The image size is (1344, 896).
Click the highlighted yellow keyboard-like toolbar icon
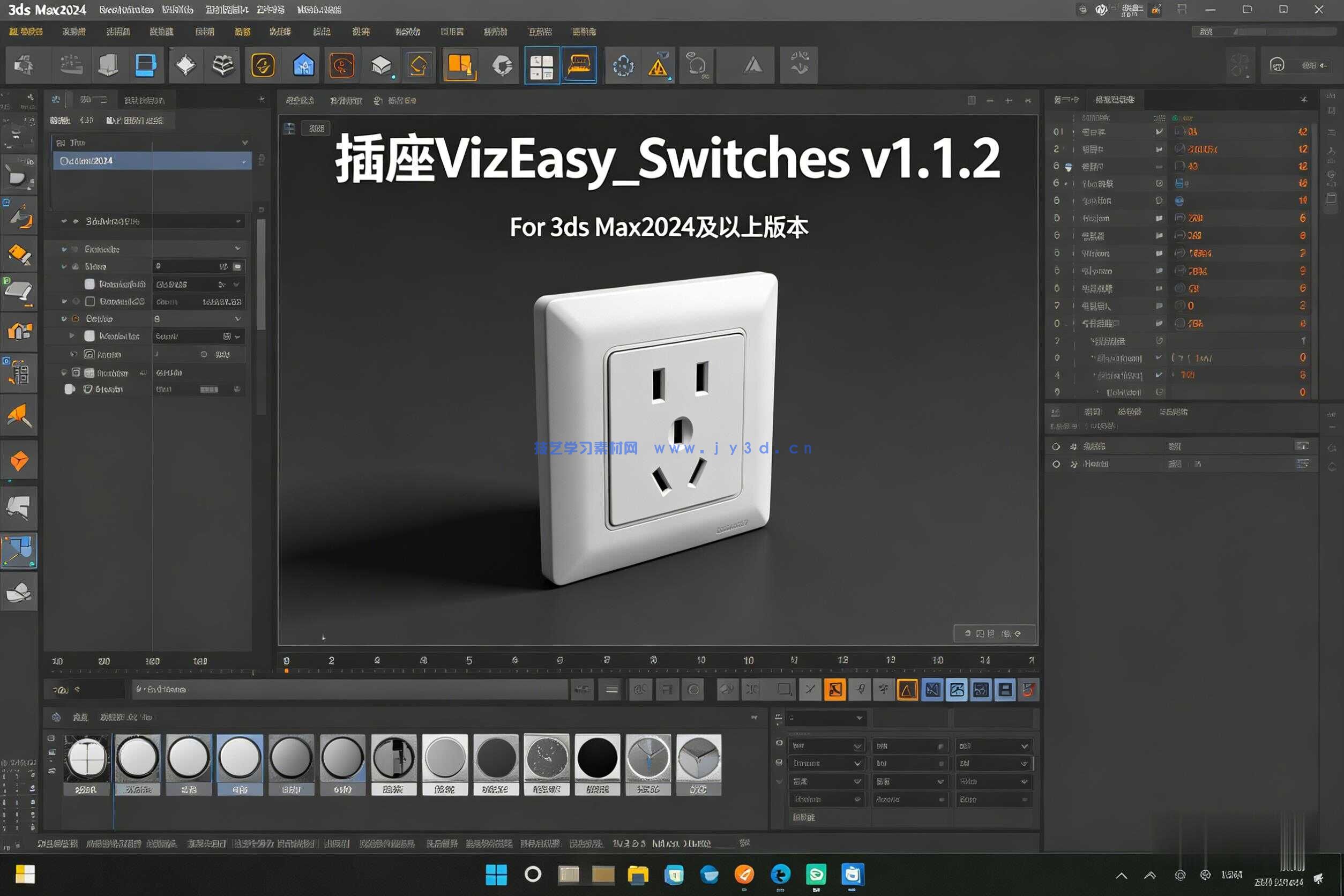(x=579, y=65)
